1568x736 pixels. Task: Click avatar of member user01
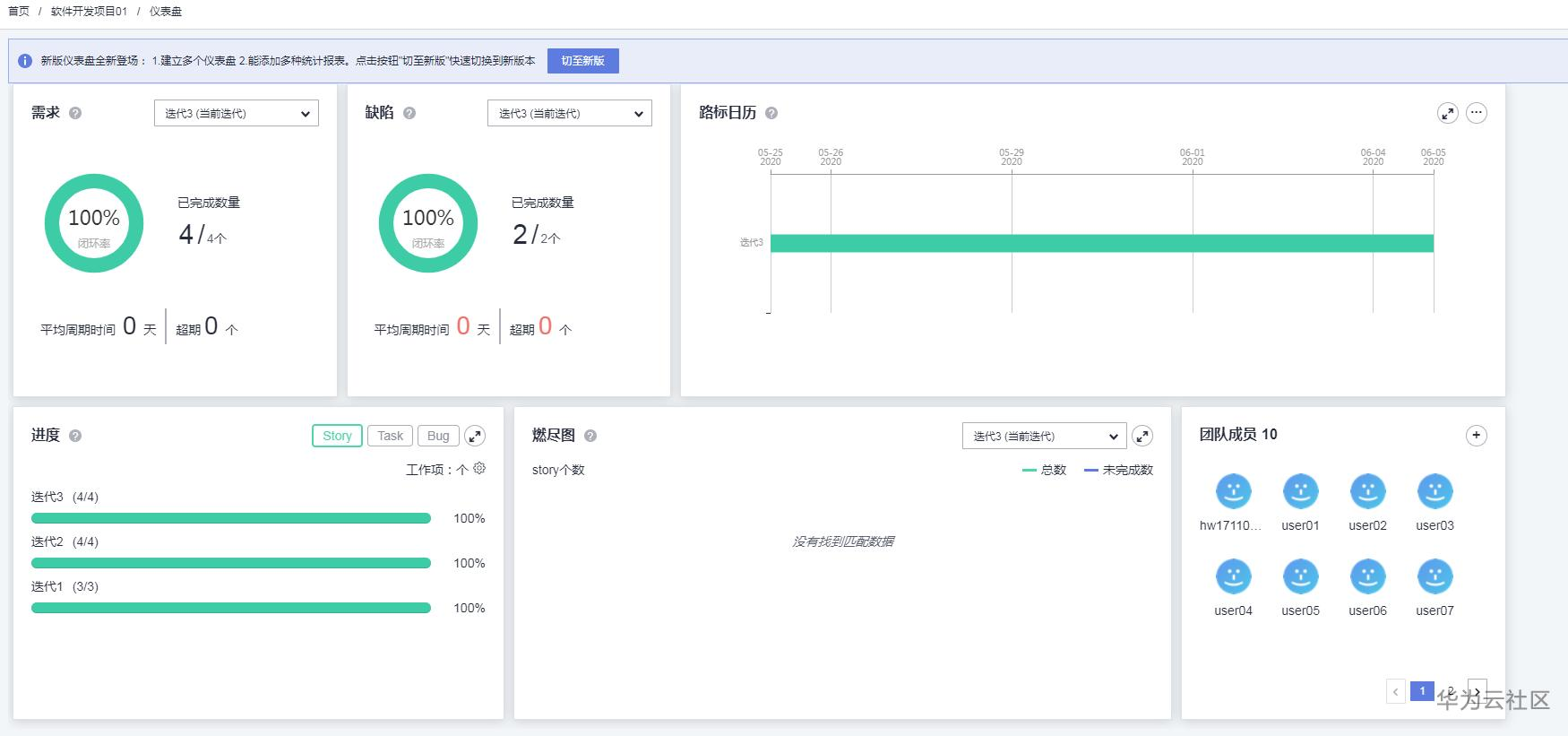point(1300,491)
